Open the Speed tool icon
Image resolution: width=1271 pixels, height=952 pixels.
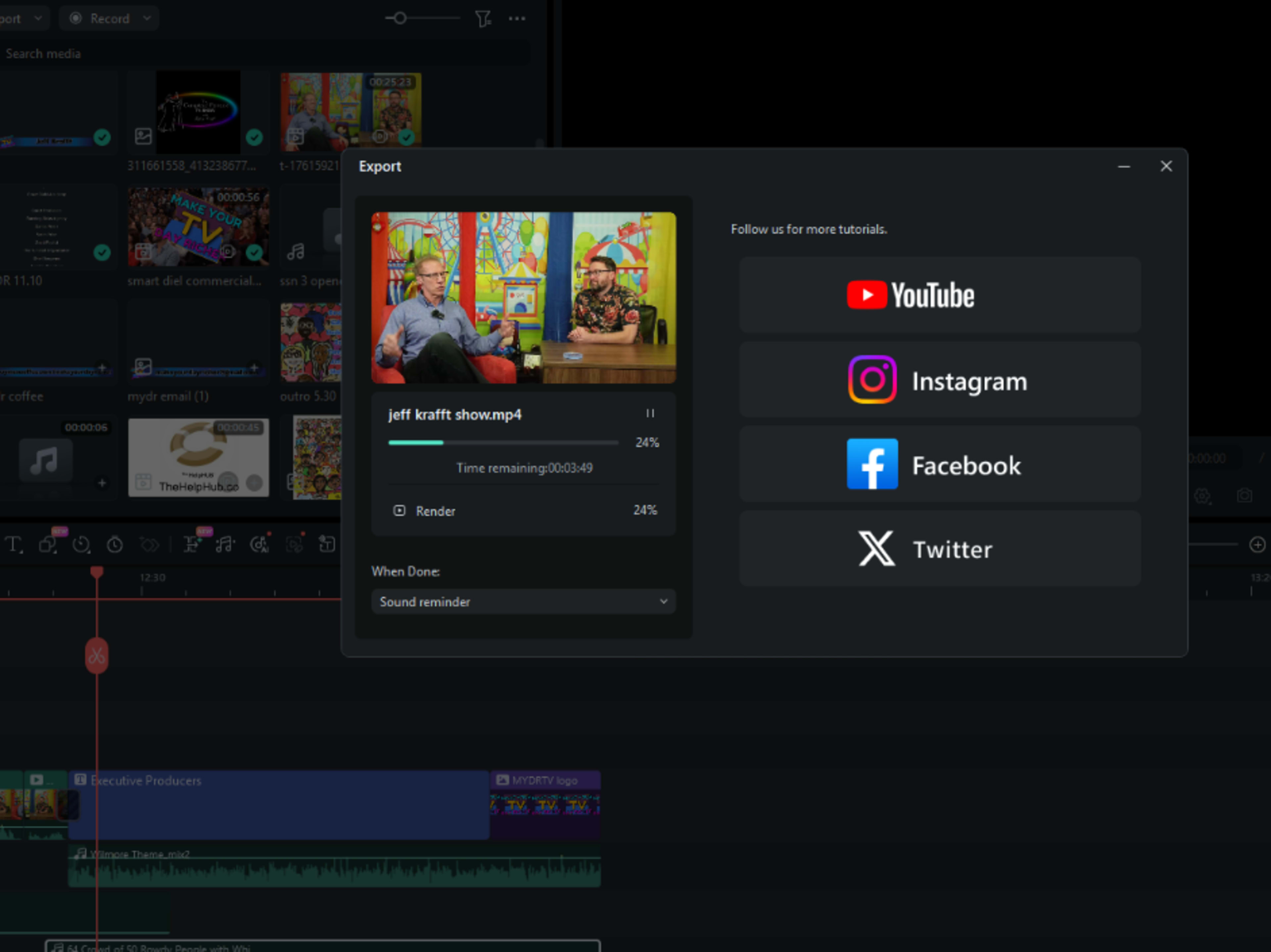[x=81, y=544]
